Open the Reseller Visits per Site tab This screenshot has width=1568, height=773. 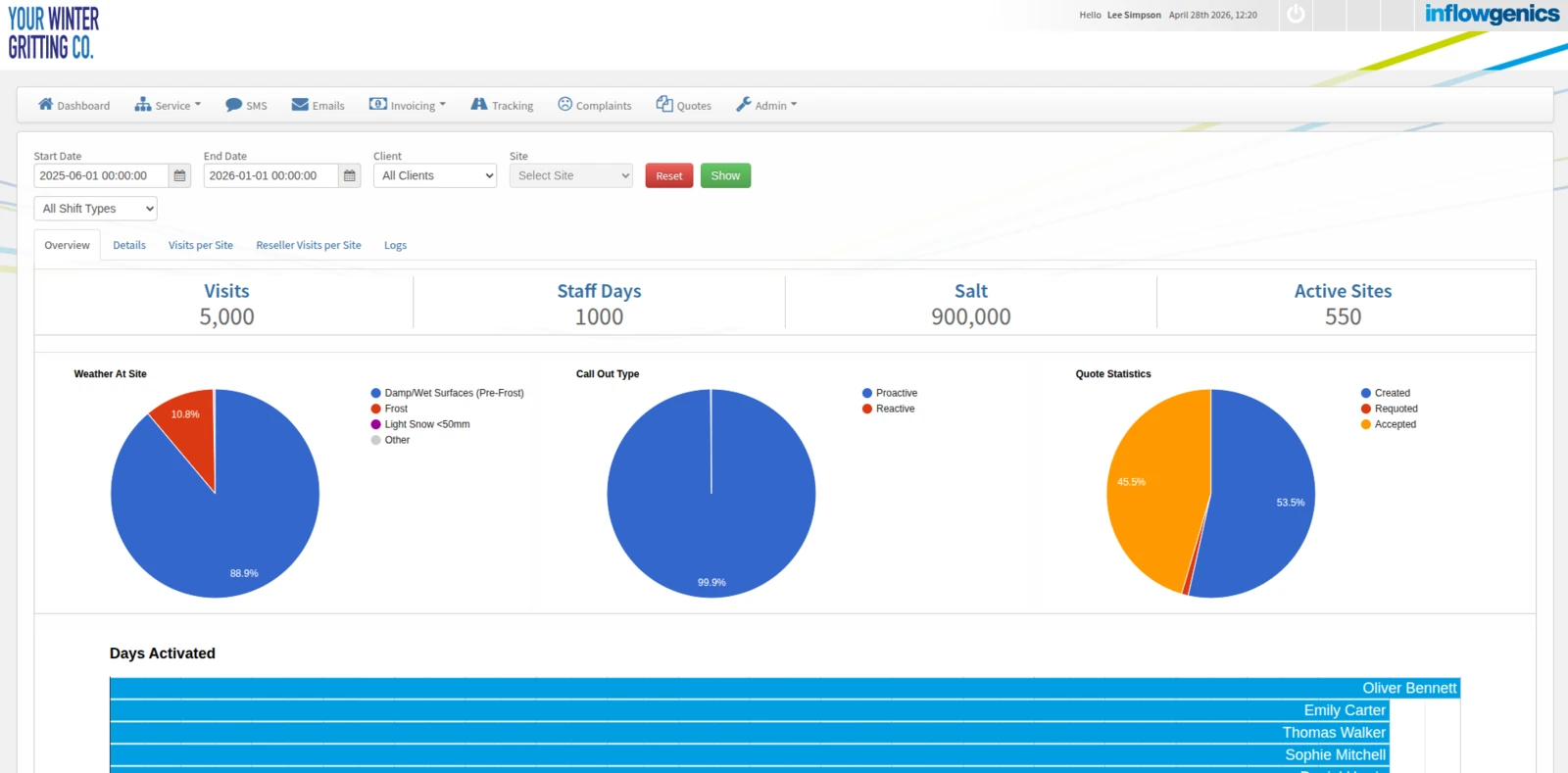pos(309,245)
